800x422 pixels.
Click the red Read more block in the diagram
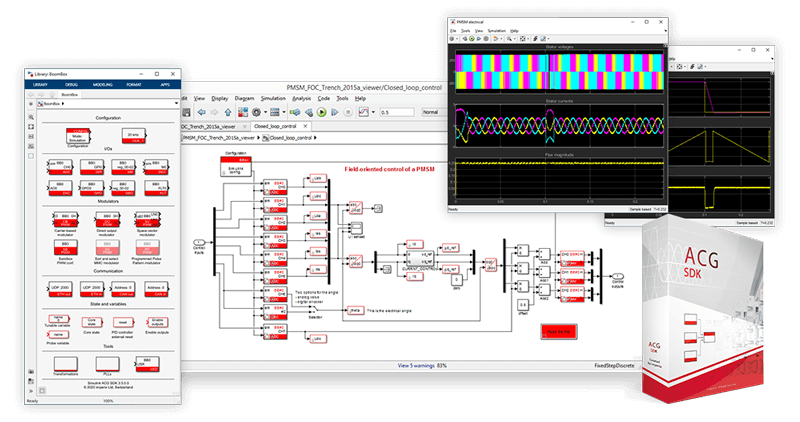click(x=559, y=331)
